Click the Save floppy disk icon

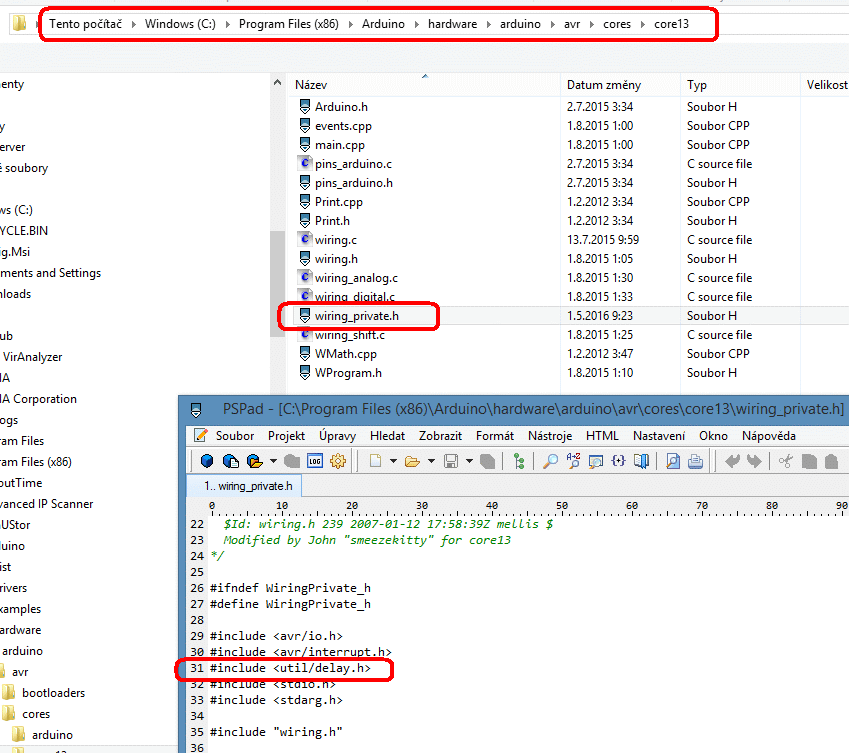click(x=450, y=461)
